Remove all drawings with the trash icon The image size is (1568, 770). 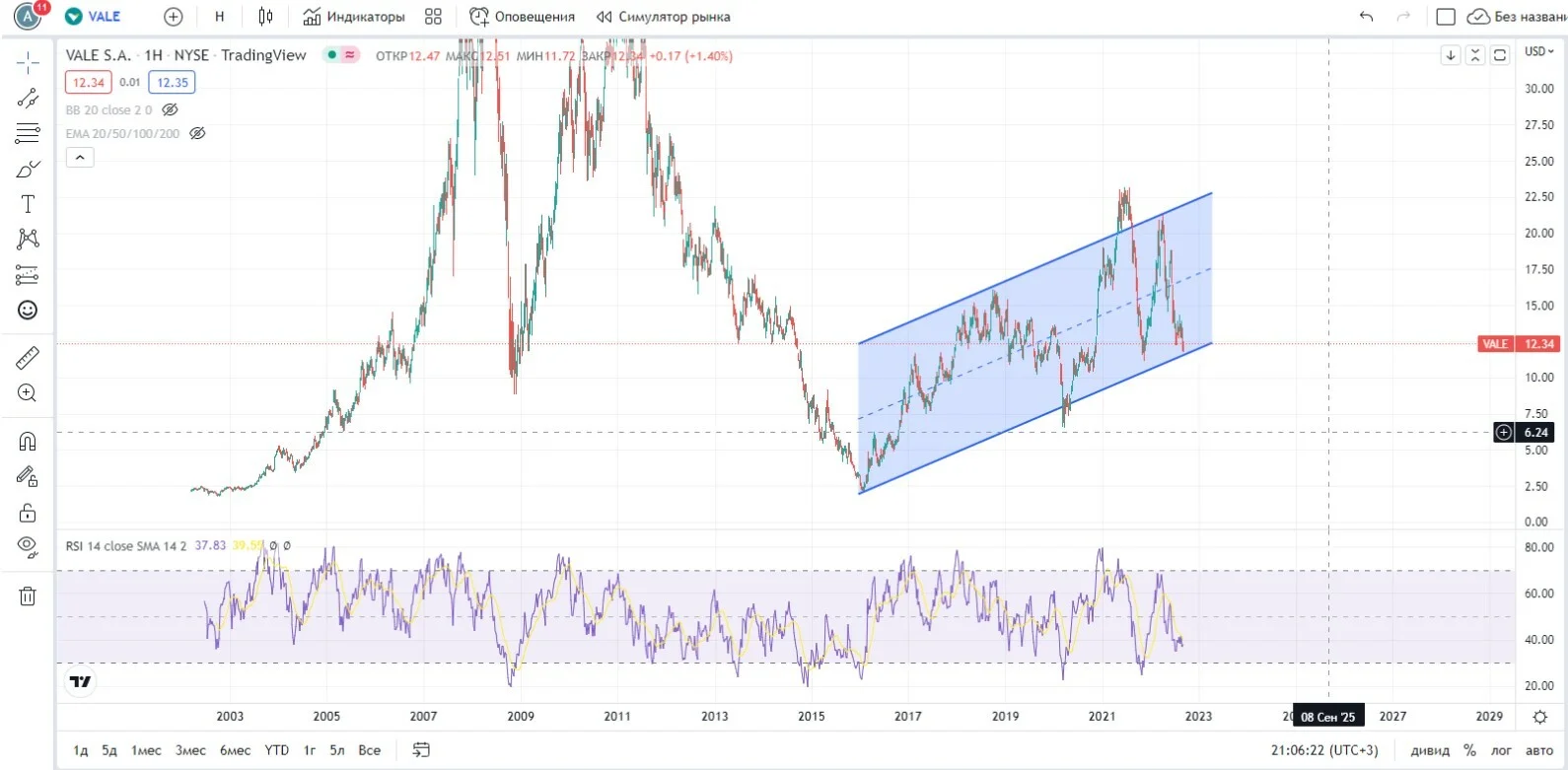pyautogui.click(x=28, y=595)
